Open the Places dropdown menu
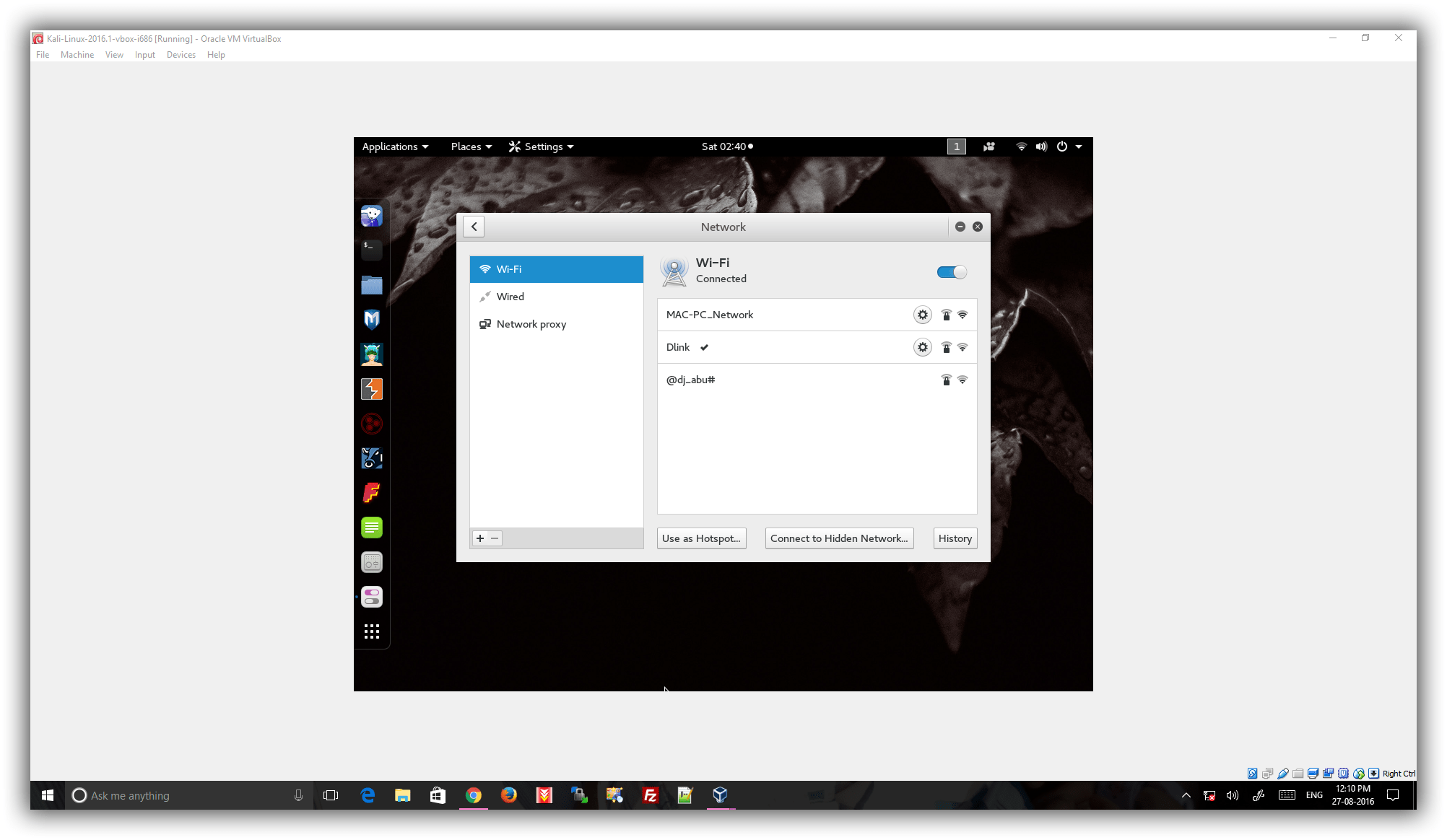Image resolution: width=1447 pixels, height=840 pixels. click(471, 146)
